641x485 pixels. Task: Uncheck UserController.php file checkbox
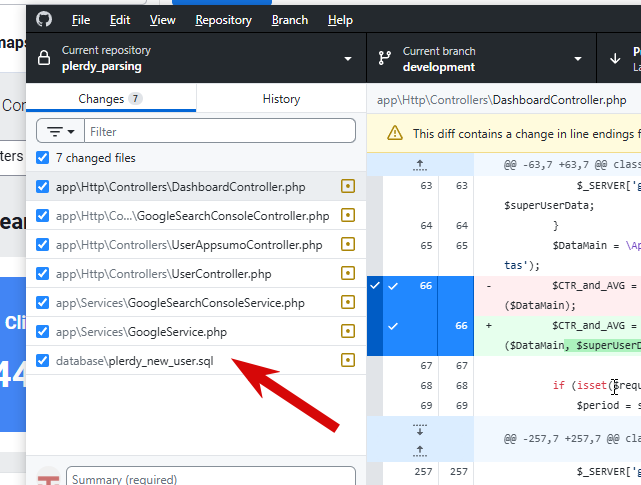click(x=43, y=274)
